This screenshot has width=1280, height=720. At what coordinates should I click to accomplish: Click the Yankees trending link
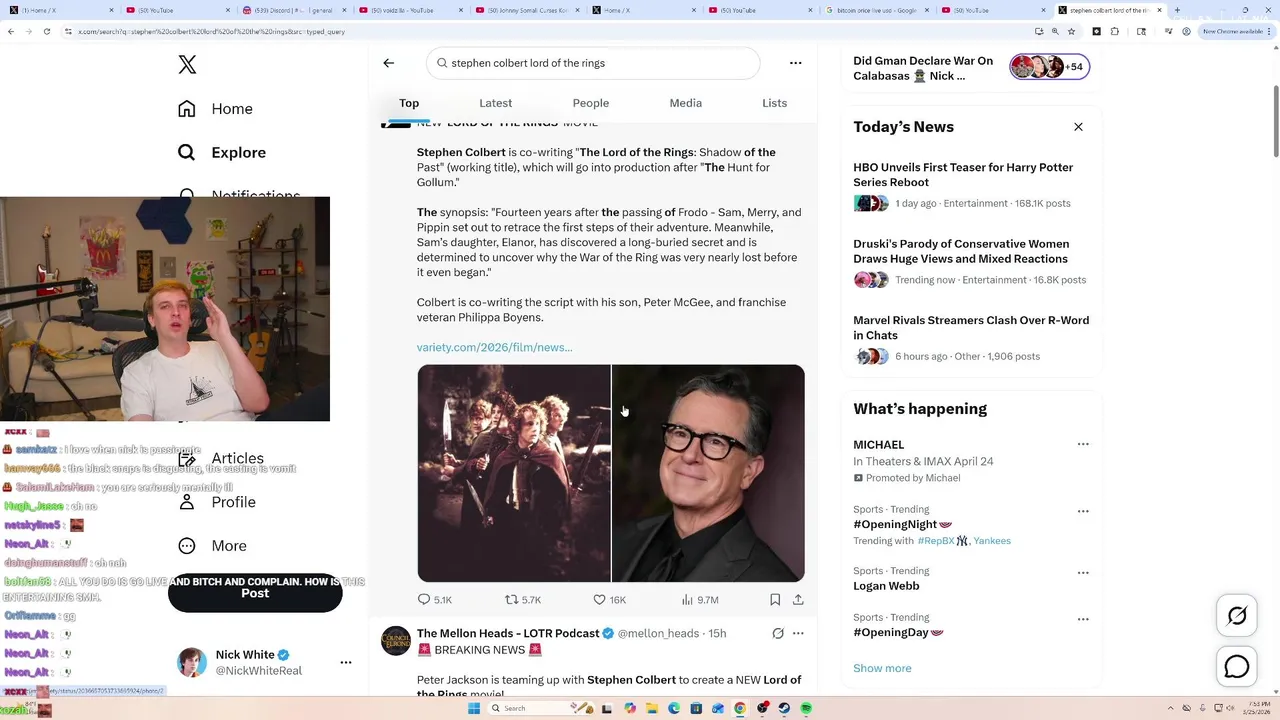tap(992, 541)
